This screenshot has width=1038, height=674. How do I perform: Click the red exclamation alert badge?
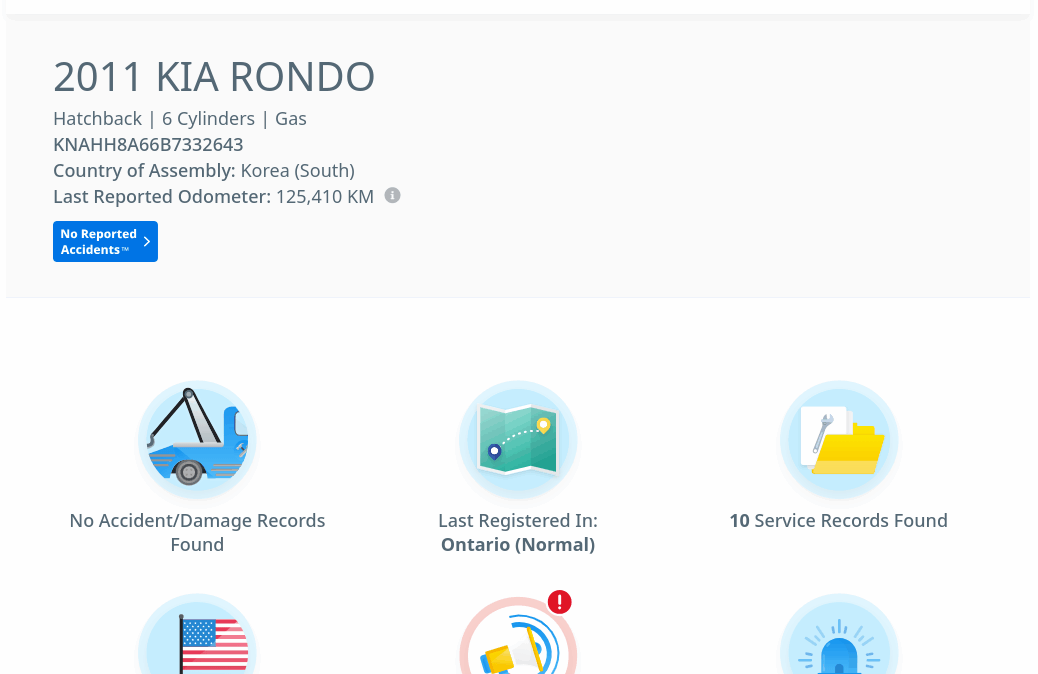560,602
